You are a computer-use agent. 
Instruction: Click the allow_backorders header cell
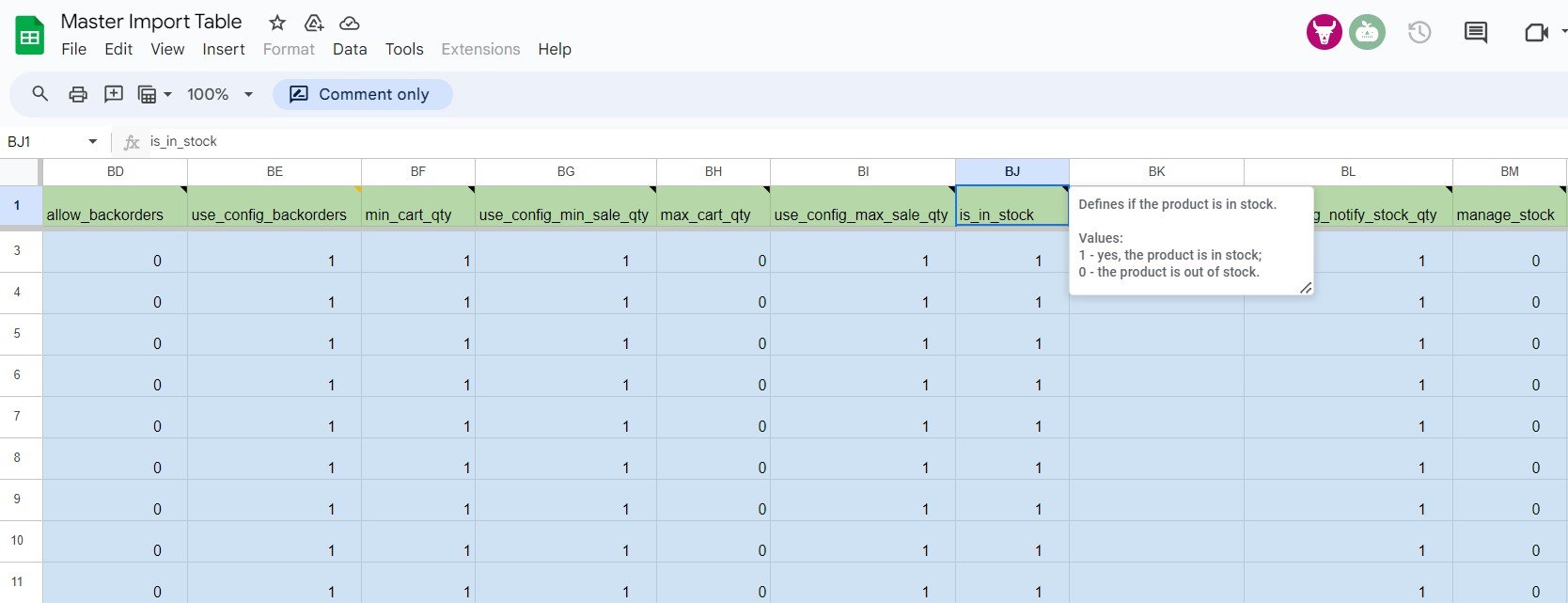pyautogui.click(x=115, y=206)
